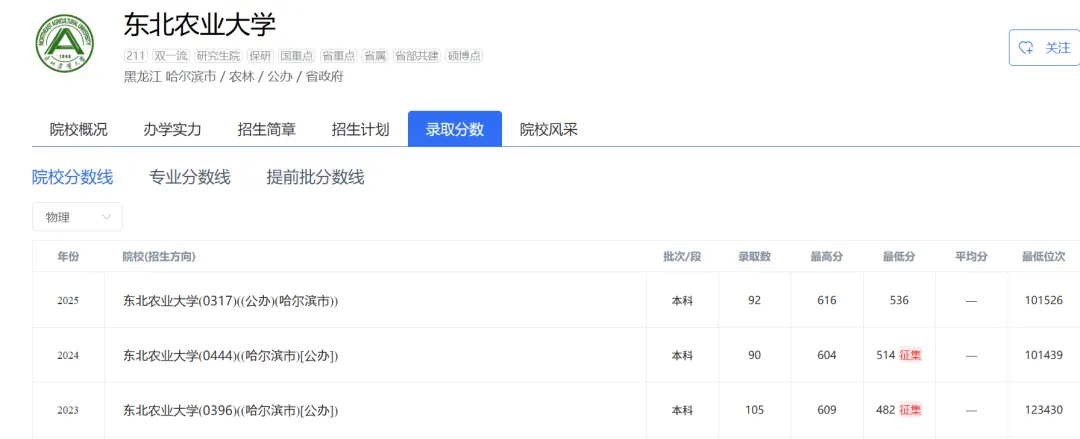Switch to 专业分数线 sub-tab
Viewport: 1080px width, 439px height.
point(189,178)
